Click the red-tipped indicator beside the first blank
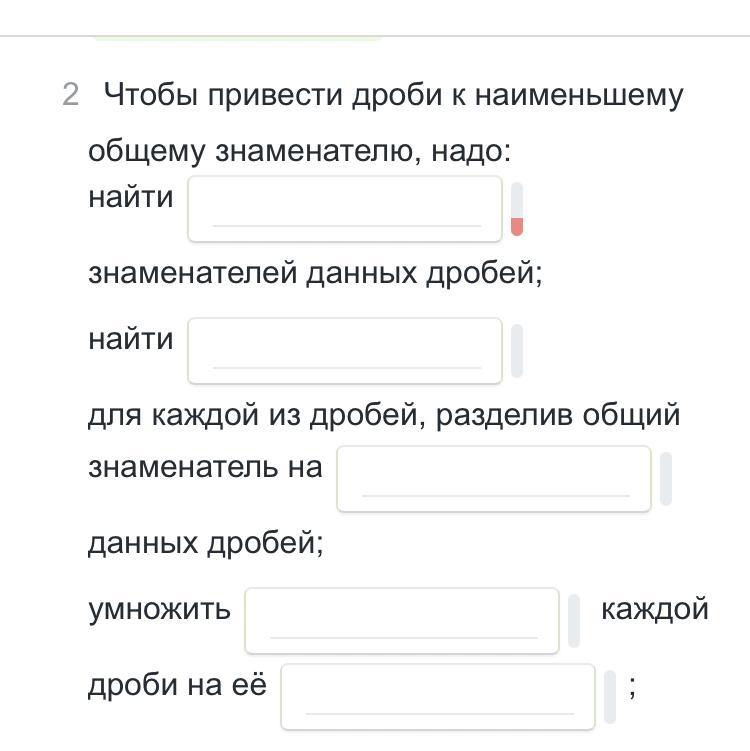Image resolution: width=750 pixels, height=751 pixels. click(517, 209)
